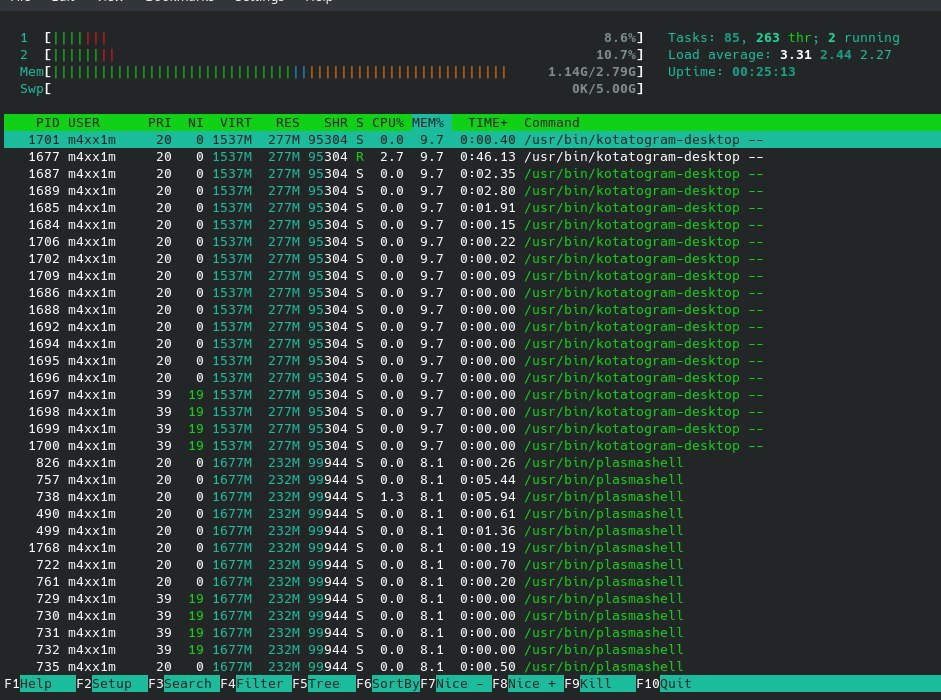Click the CPU 1 usage meter bar

(343, 38)
